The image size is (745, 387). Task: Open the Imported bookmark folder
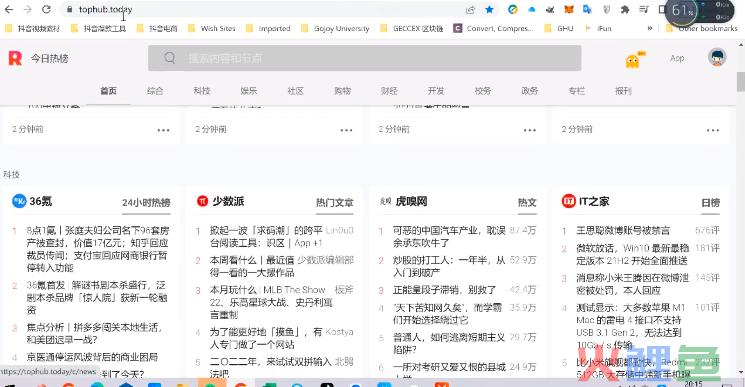(x=268, y=28)
